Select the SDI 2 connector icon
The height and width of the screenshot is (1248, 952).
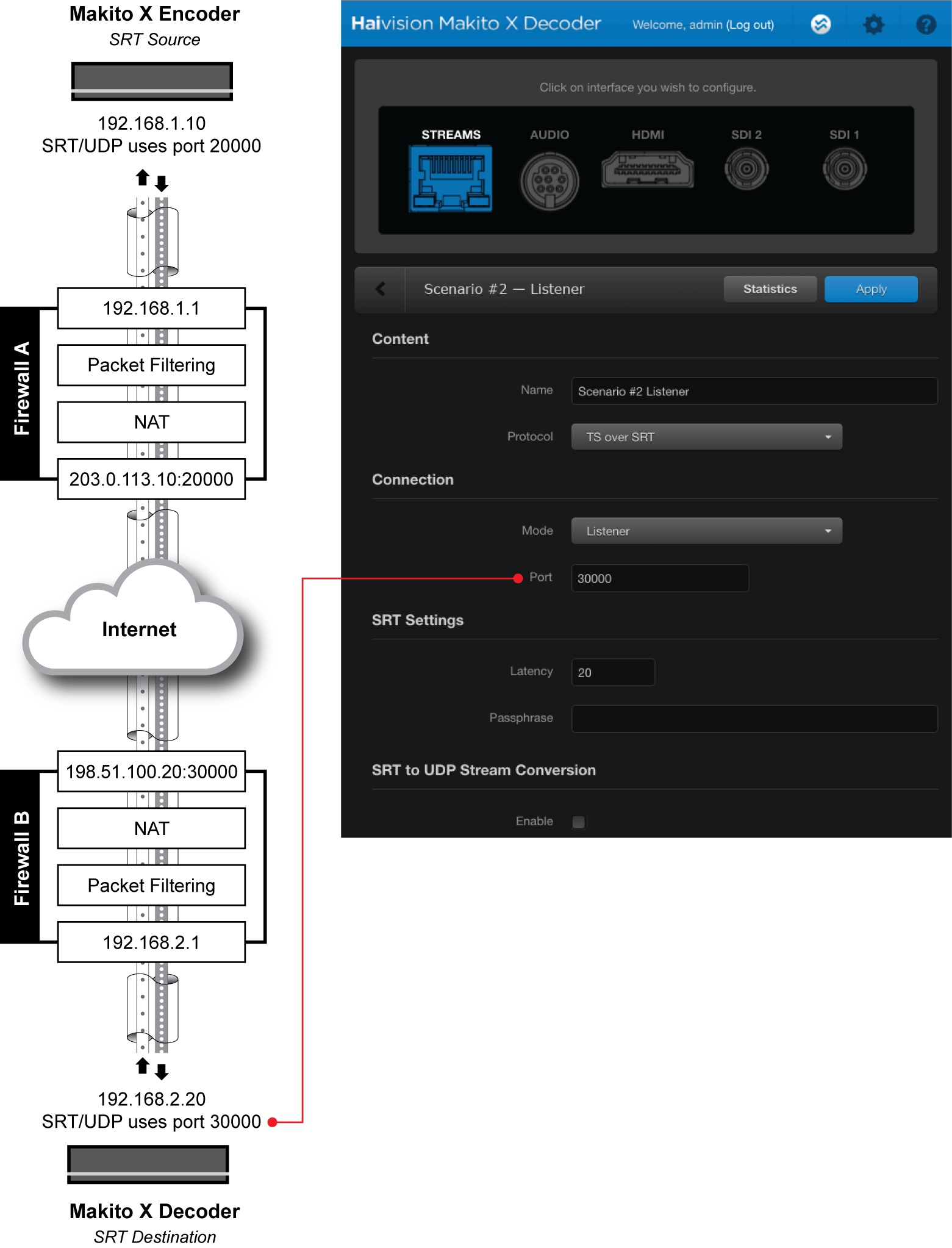746,169
